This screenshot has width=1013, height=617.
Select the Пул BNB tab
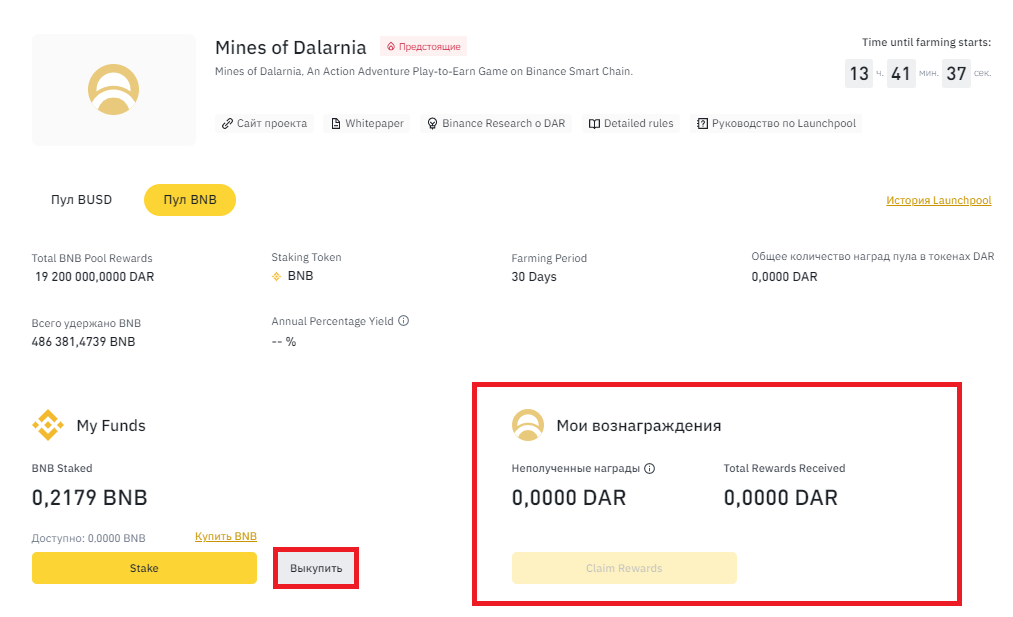190,200
